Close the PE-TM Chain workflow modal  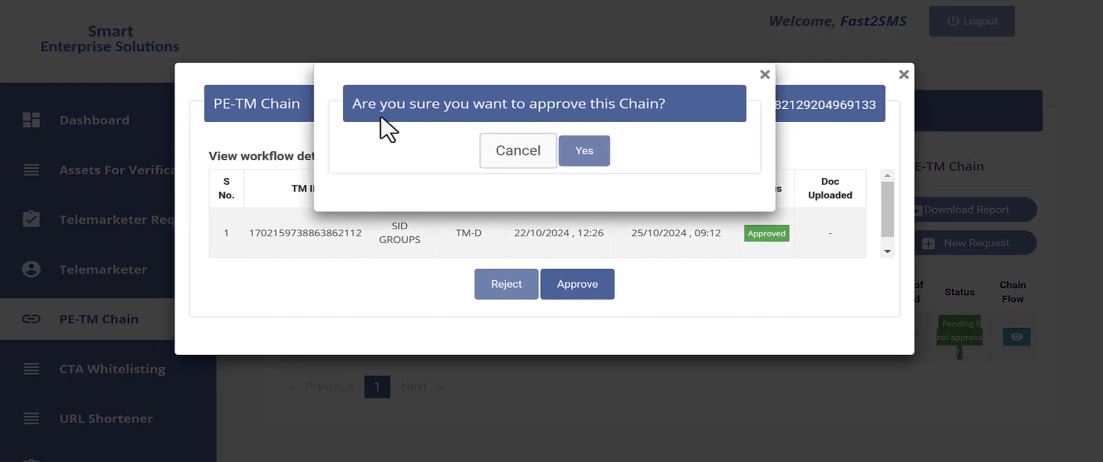tap(903, 75)
